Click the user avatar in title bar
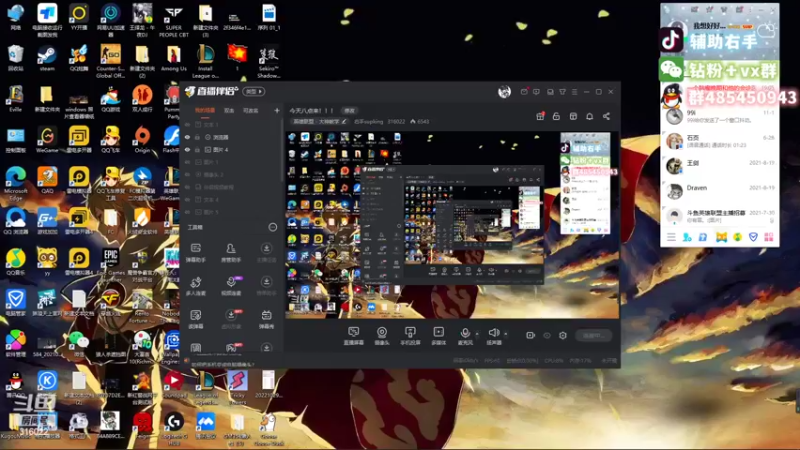Viewport: 800px width, 450px height. (x=504, y=92)
